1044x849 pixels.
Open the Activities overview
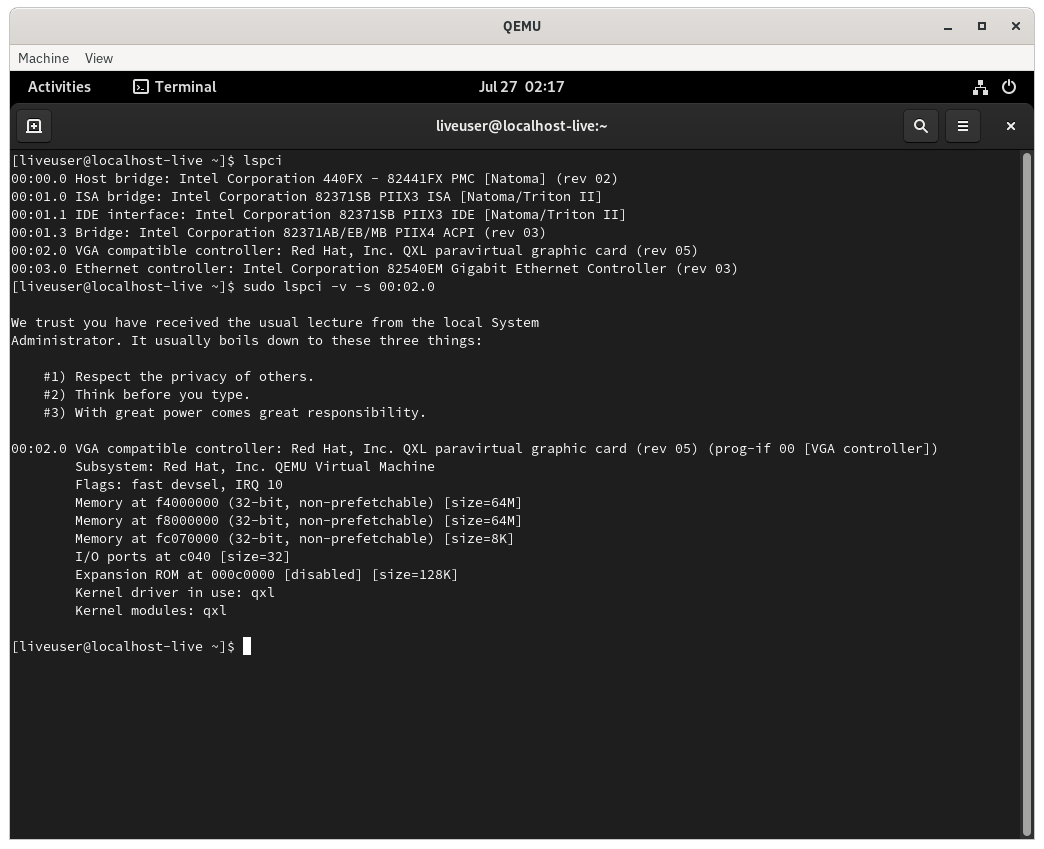(59, 87)
